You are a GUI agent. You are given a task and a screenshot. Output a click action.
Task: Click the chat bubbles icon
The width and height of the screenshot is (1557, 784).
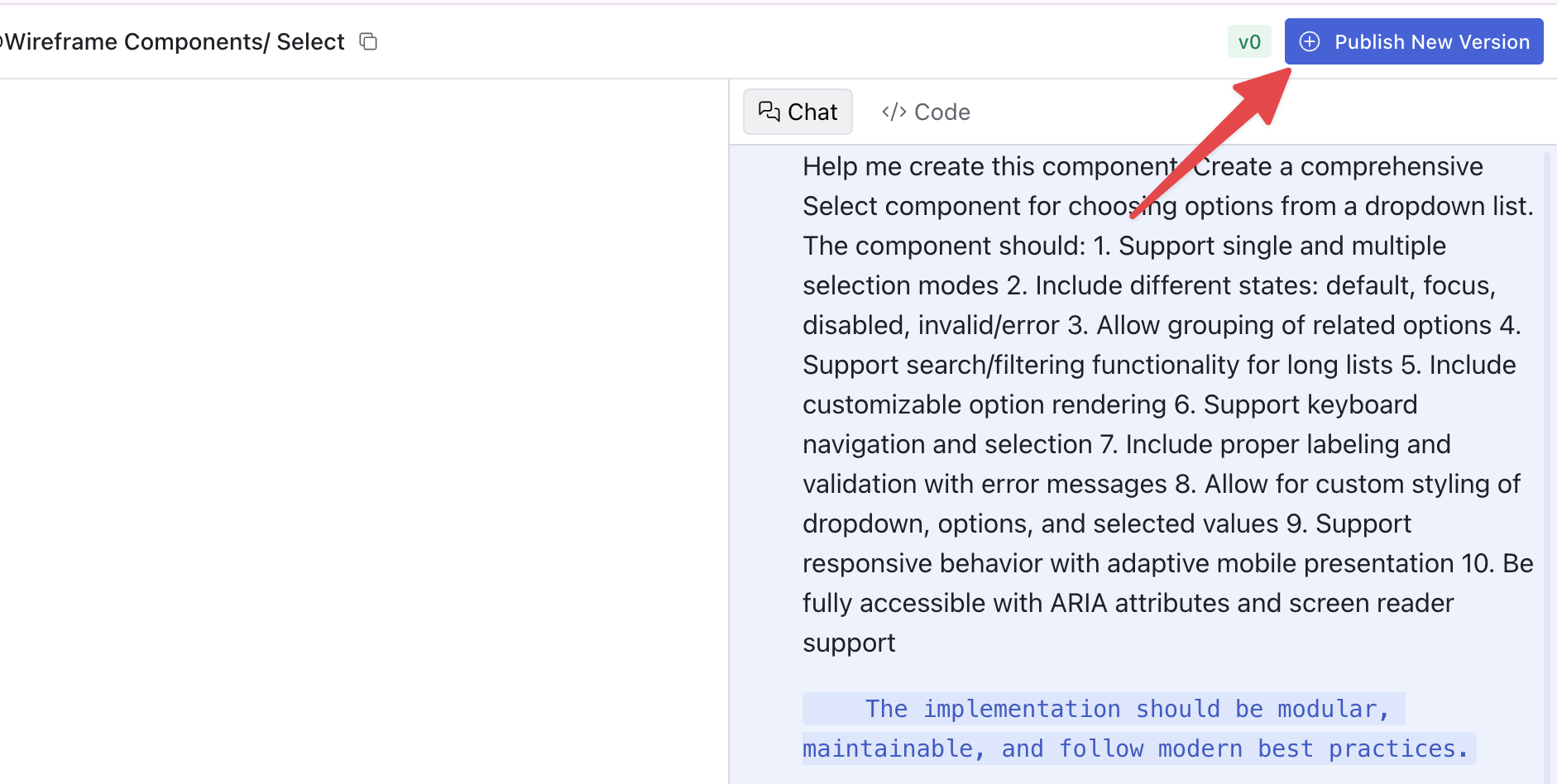[x=769, y=112]
